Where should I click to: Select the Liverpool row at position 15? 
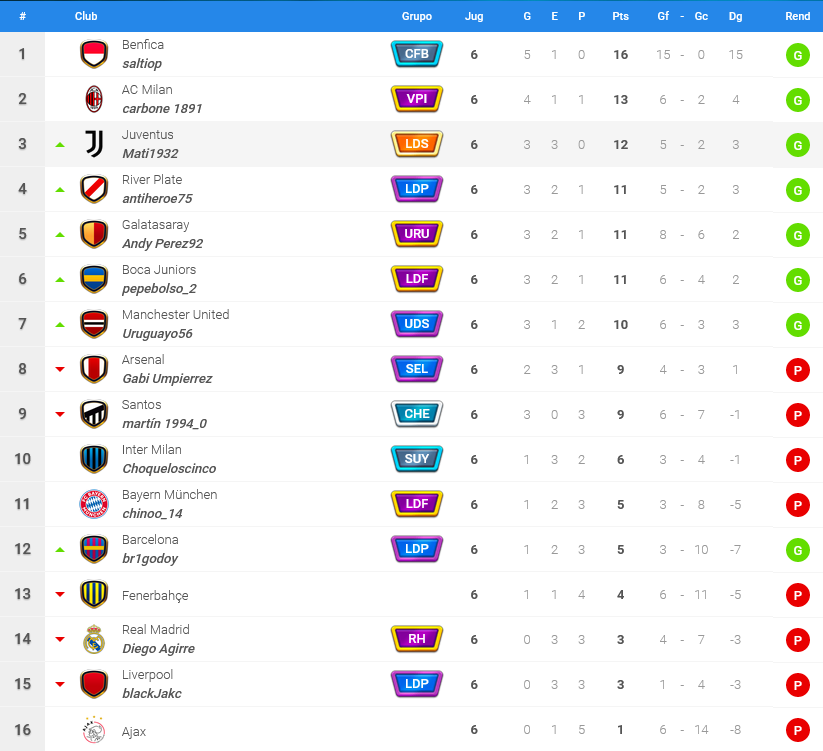click(x=412, y=684)
